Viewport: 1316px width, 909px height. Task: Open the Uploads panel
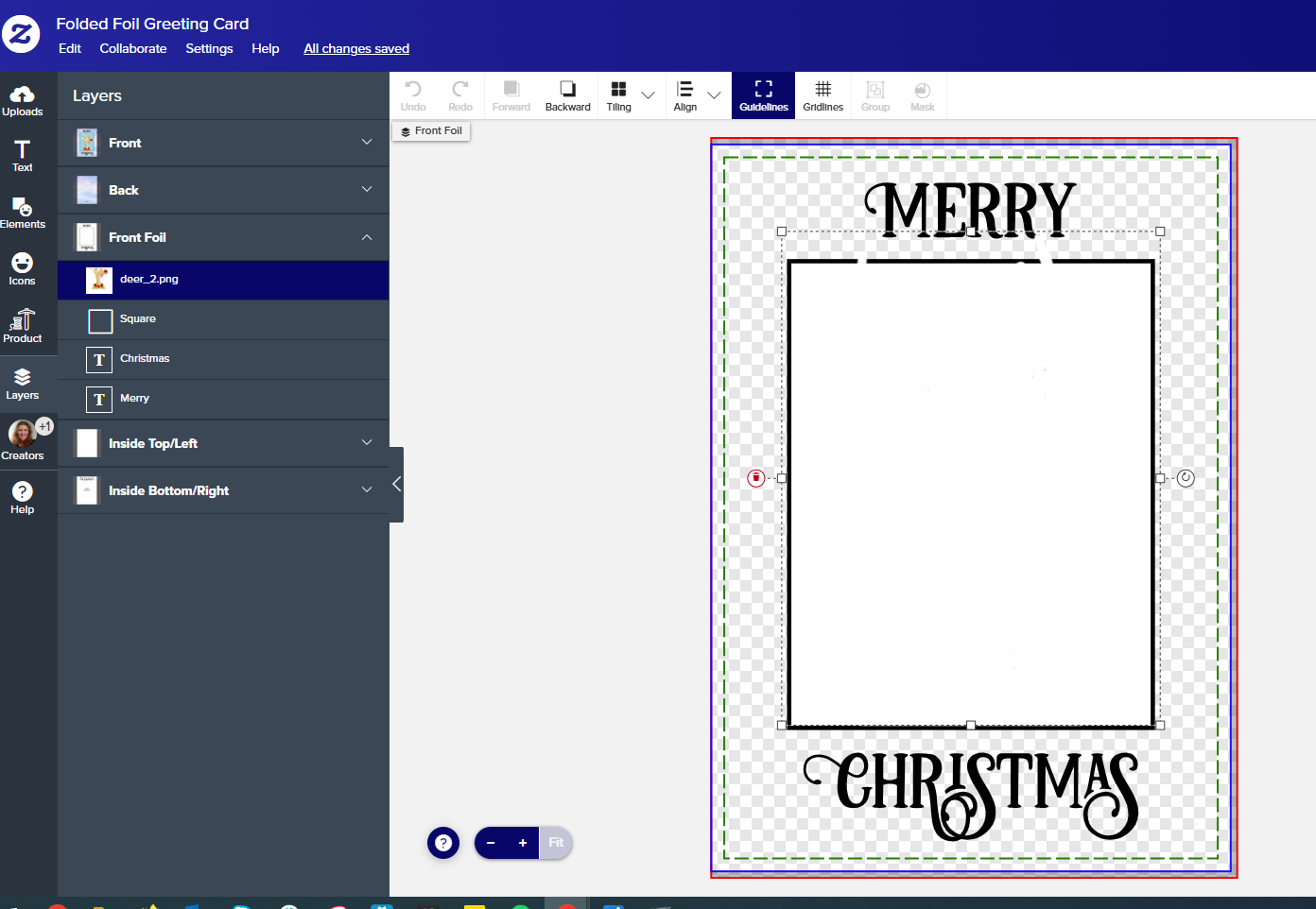(x=23, y=100)
